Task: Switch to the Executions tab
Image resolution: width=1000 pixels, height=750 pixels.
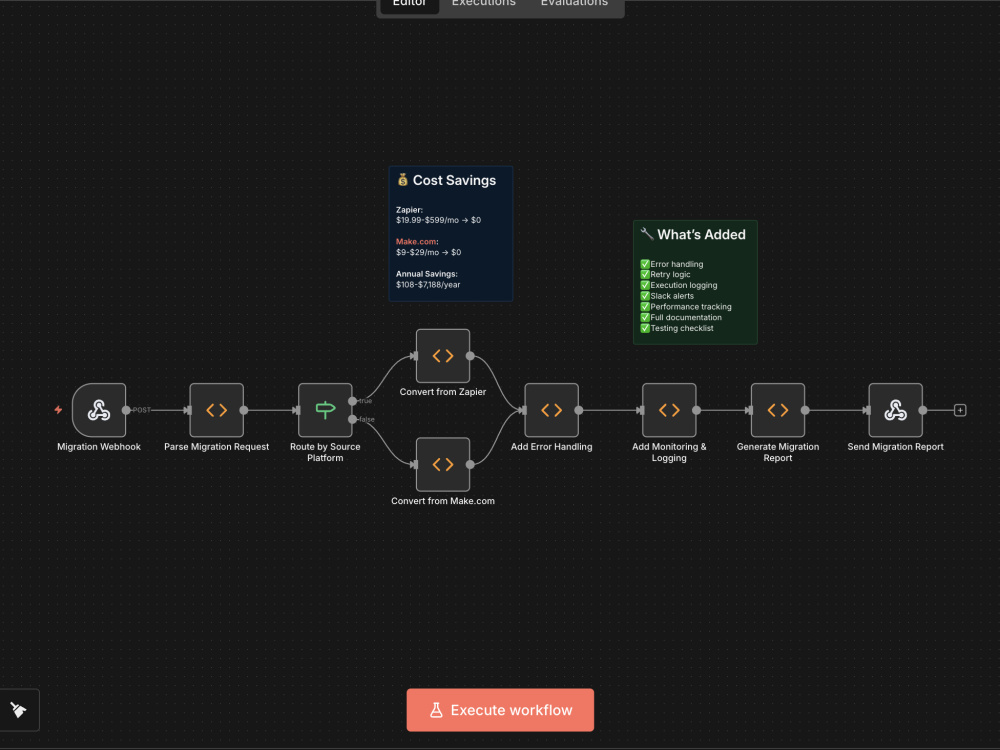Action: pyautogui.click(x=483, y=4)
